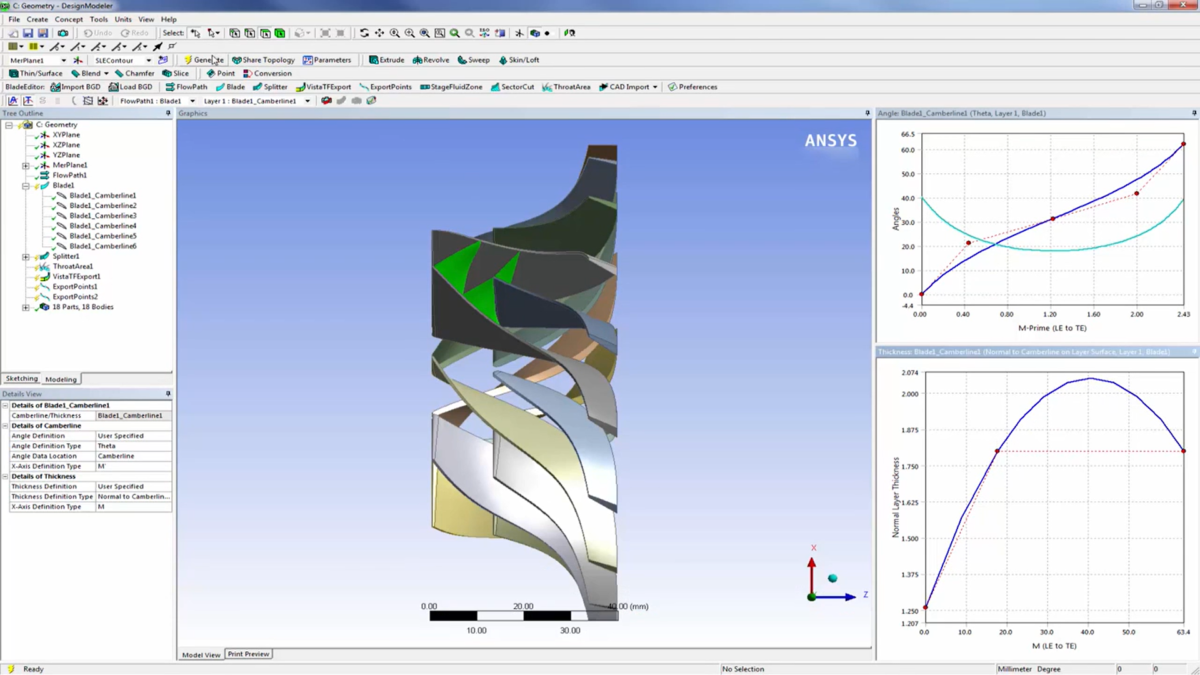The image size is (1200, 675).
Task: Open the File menu
Action: pos(14,19)
